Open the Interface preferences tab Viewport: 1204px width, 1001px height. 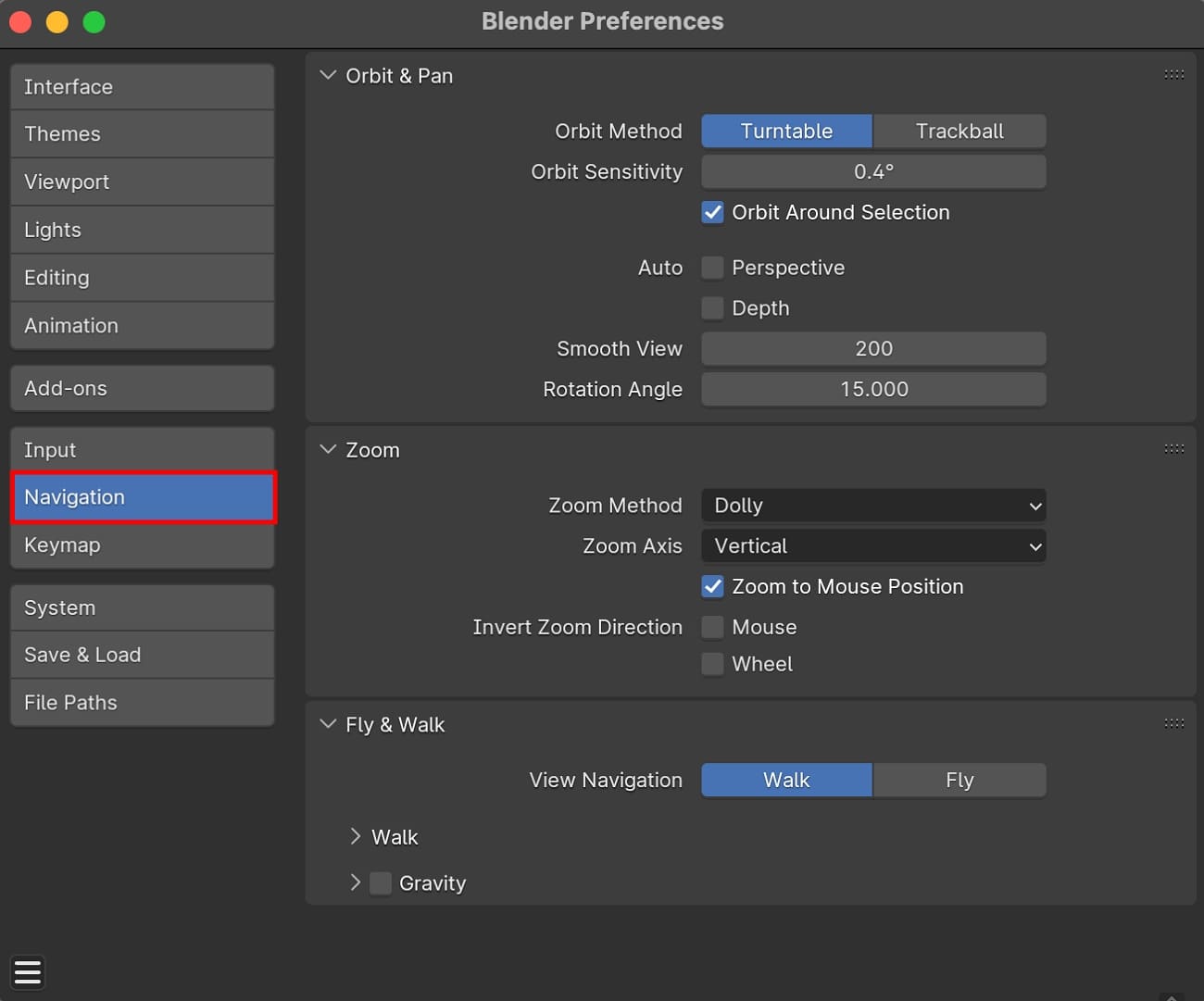[143, 87]
